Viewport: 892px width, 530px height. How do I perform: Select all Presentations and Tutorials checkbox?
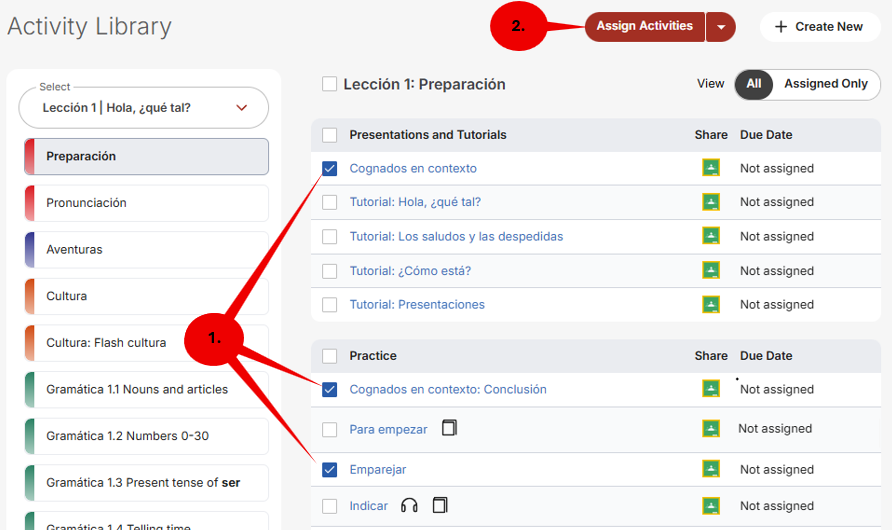click(329, 135)
